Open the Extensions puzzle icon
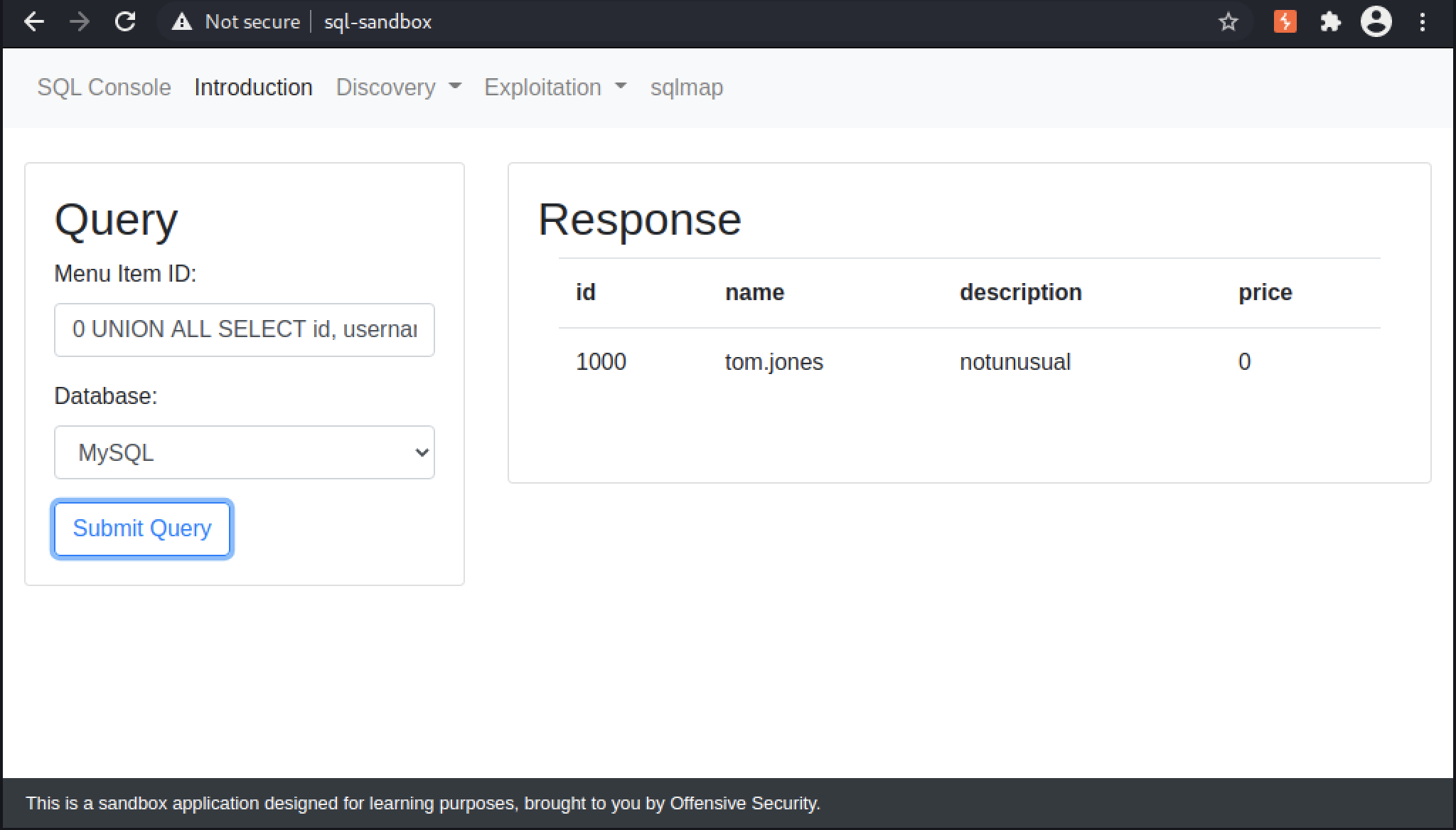 click(1330, 22)
